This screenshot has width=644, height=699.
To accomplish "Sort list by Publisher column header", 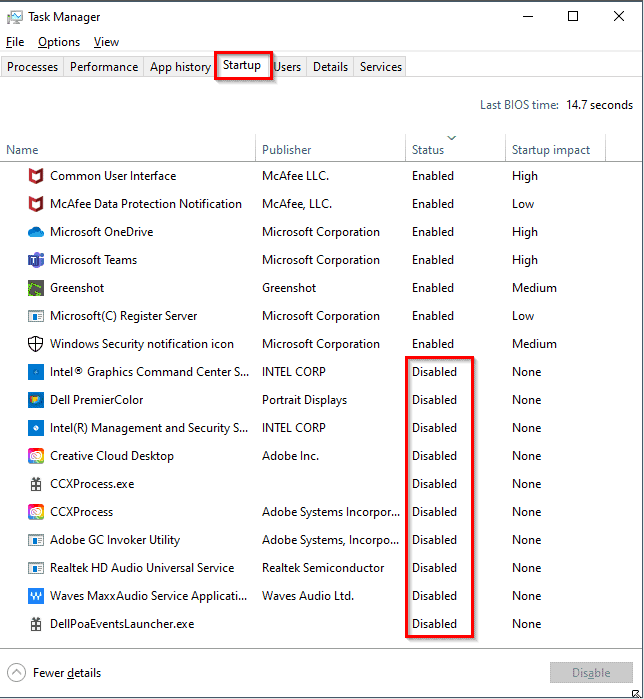I will [x=330, y=150].
